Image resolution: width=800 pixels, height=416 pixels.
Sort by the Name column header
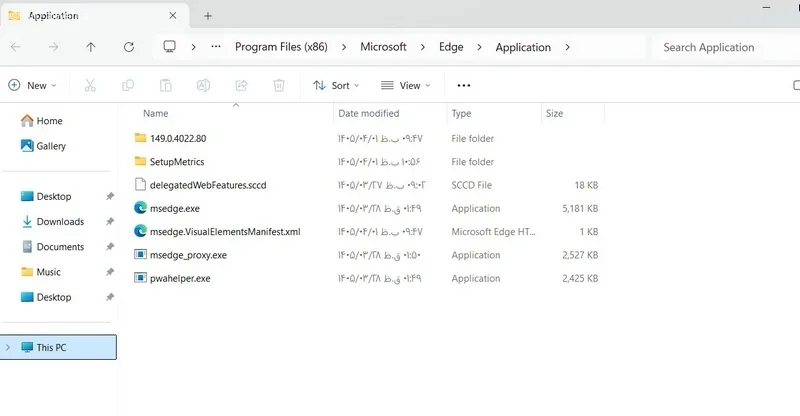point(156,113)
